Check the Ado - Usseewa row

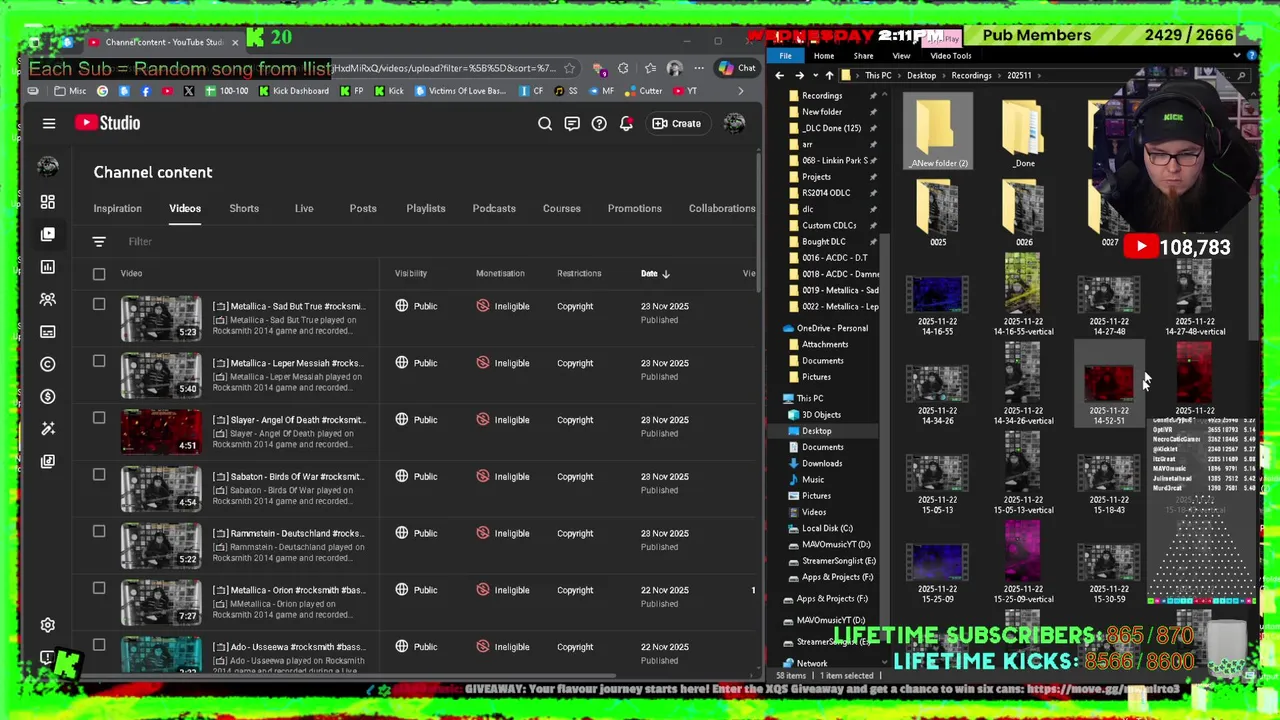[x=99, y=645]
